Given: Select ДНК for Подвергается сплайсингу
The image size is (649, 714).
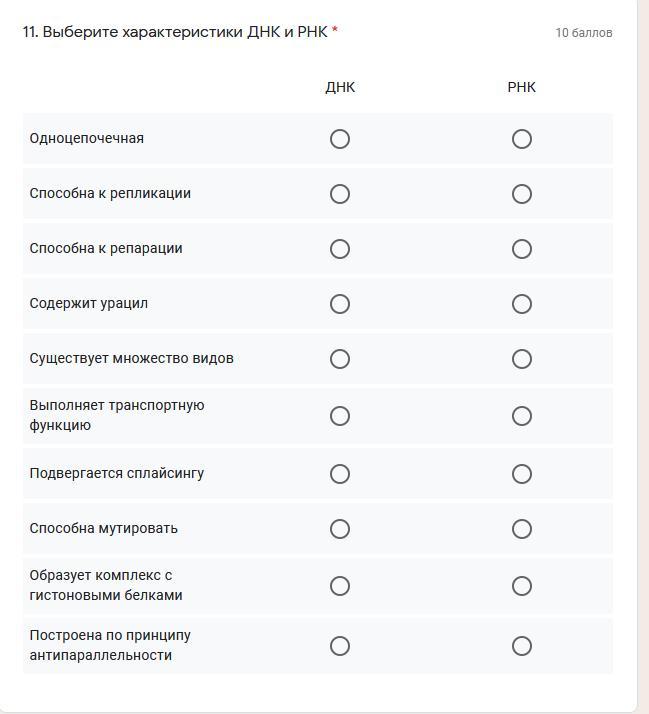Looking at the screenshot, I should (340, 474).
